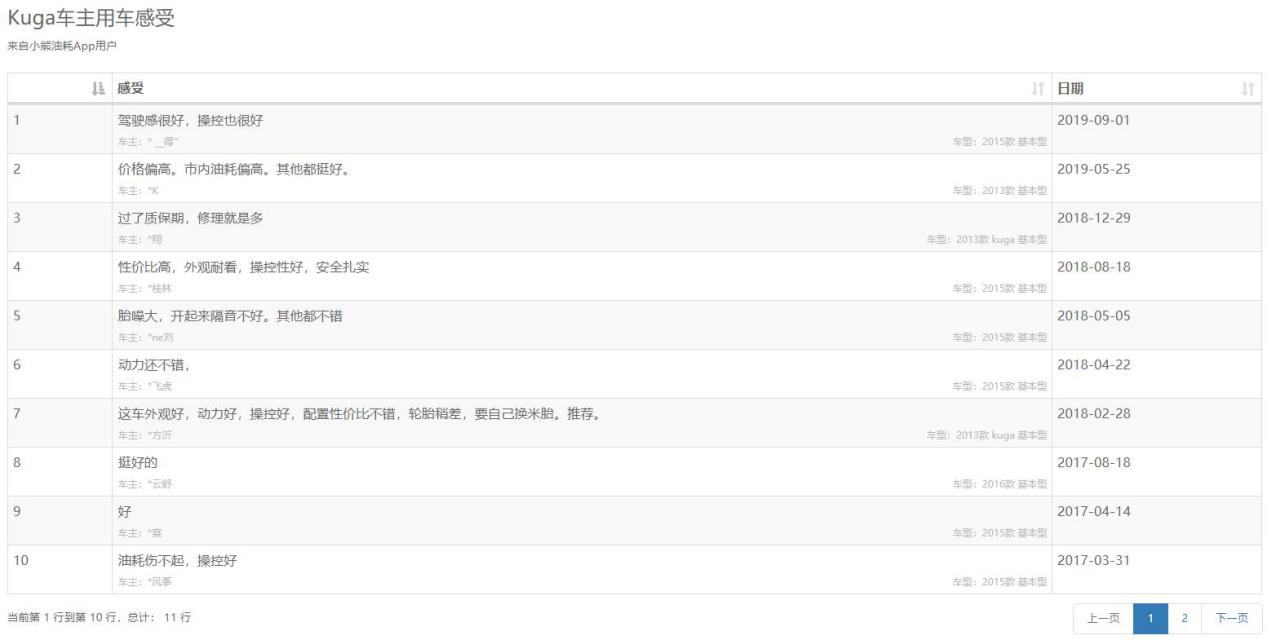Click the date 2018-02-28
The height and width of the screenshot is (640, 1267).
coord(1094,414)
